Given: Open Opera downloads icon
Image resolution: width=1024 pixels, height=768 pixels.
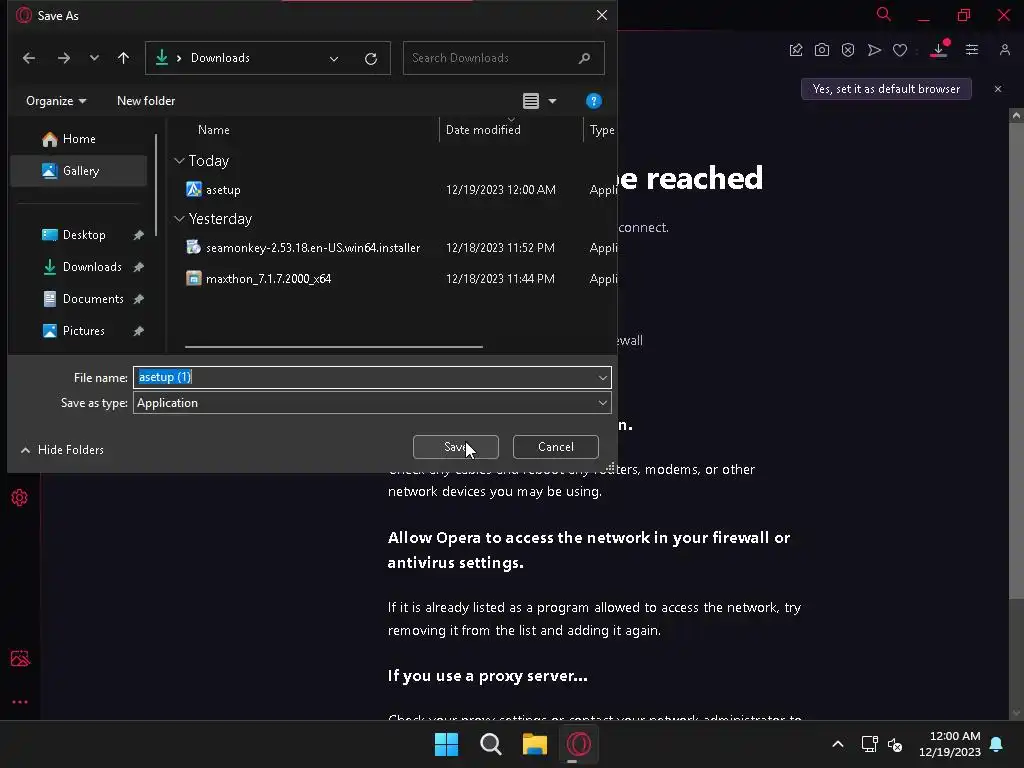Looking at the screenshot, I should (939, 50).
